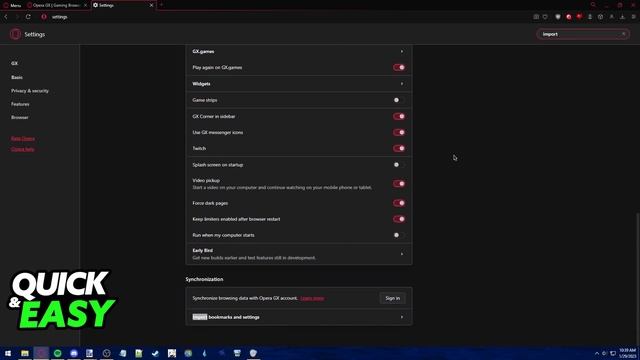Toggle Keep limiters enabled after browser restart
Viewport: 640px width, 360px height.
tap(399, 219)
